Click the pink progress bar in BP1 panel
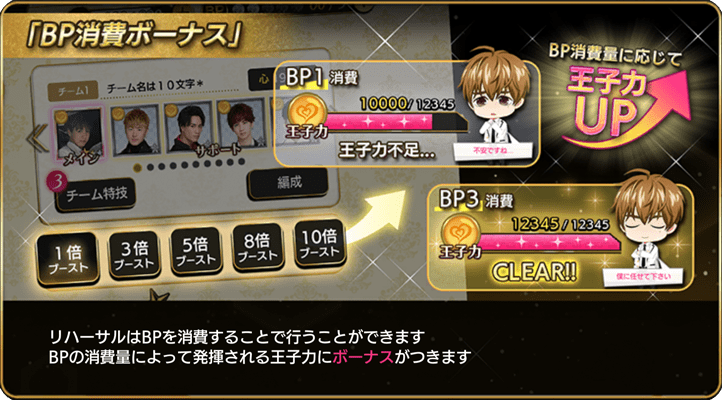 pos(396,122)
